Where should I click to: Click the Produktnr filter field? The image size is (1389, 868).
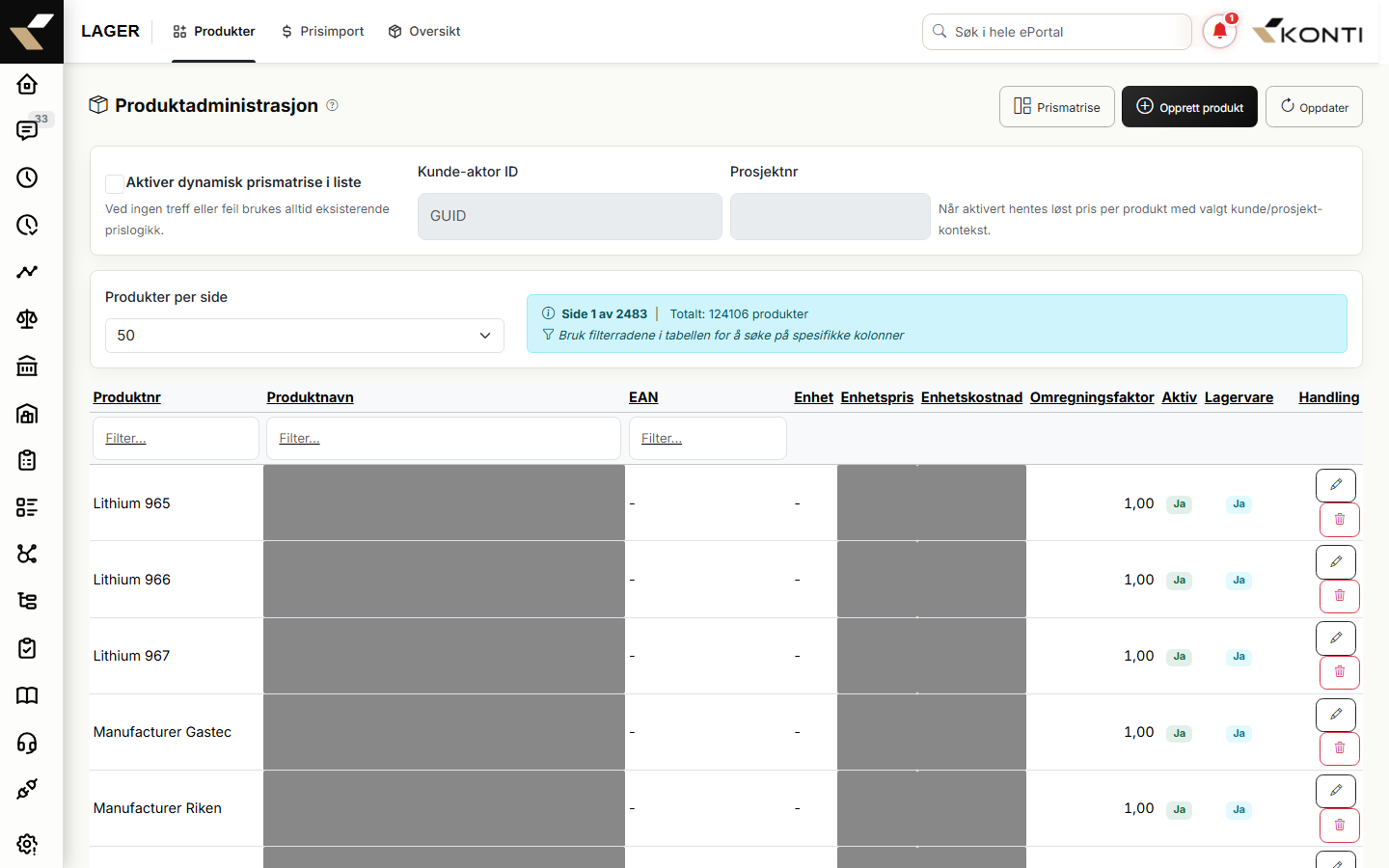[x=177, y=438]
